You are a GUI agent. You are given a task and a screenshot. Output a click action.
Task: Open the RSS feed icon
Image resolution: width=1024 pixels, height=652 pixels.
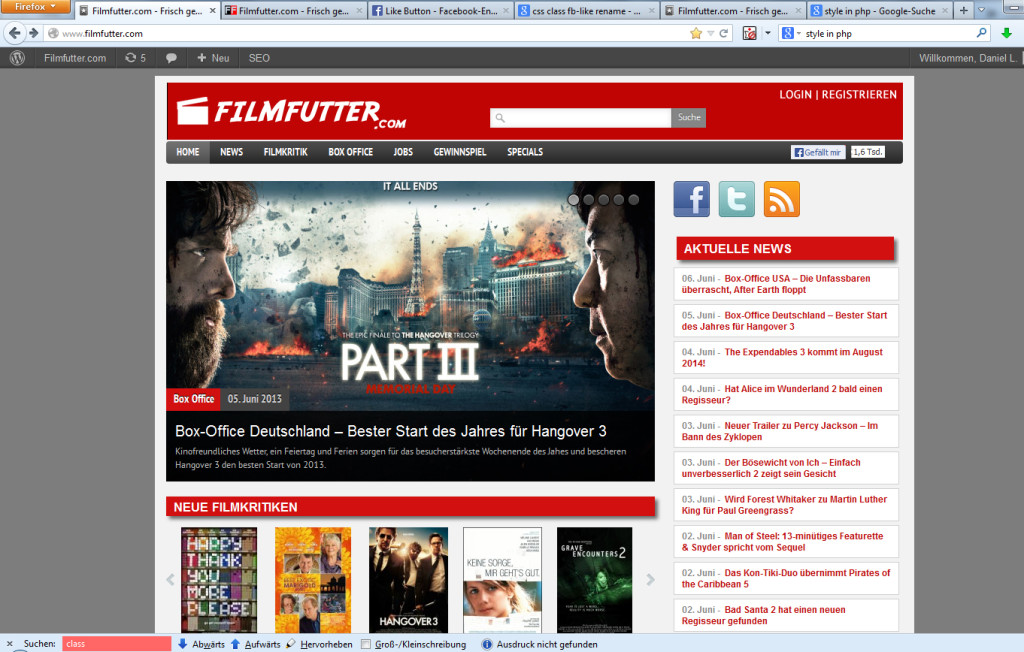tap(781, 199)
